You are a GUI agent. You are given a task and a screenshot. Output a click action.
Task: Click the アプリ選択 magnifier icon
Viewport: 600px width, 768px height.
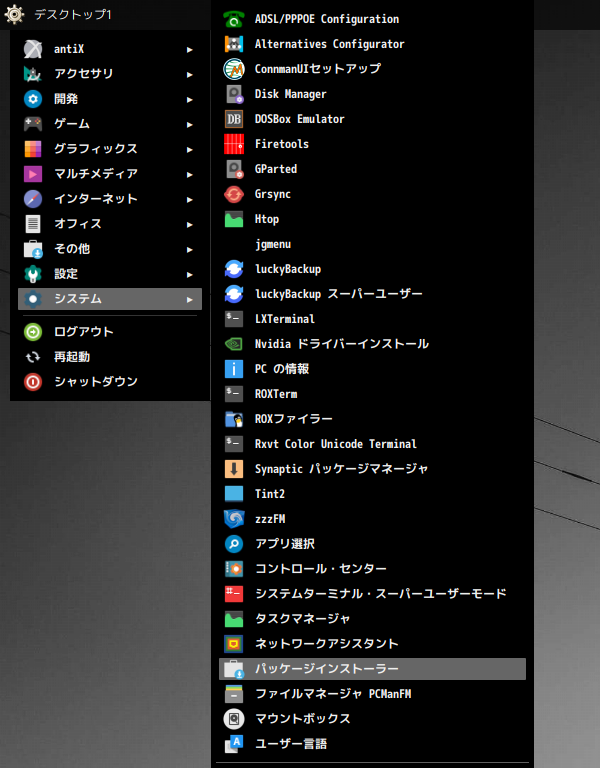click(x=234, y=544)
